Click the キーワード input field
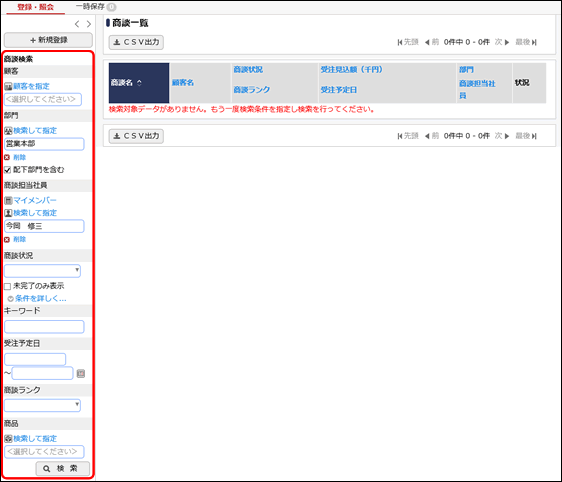The height and width of the screenshot is (482, 562). point(44,327)
